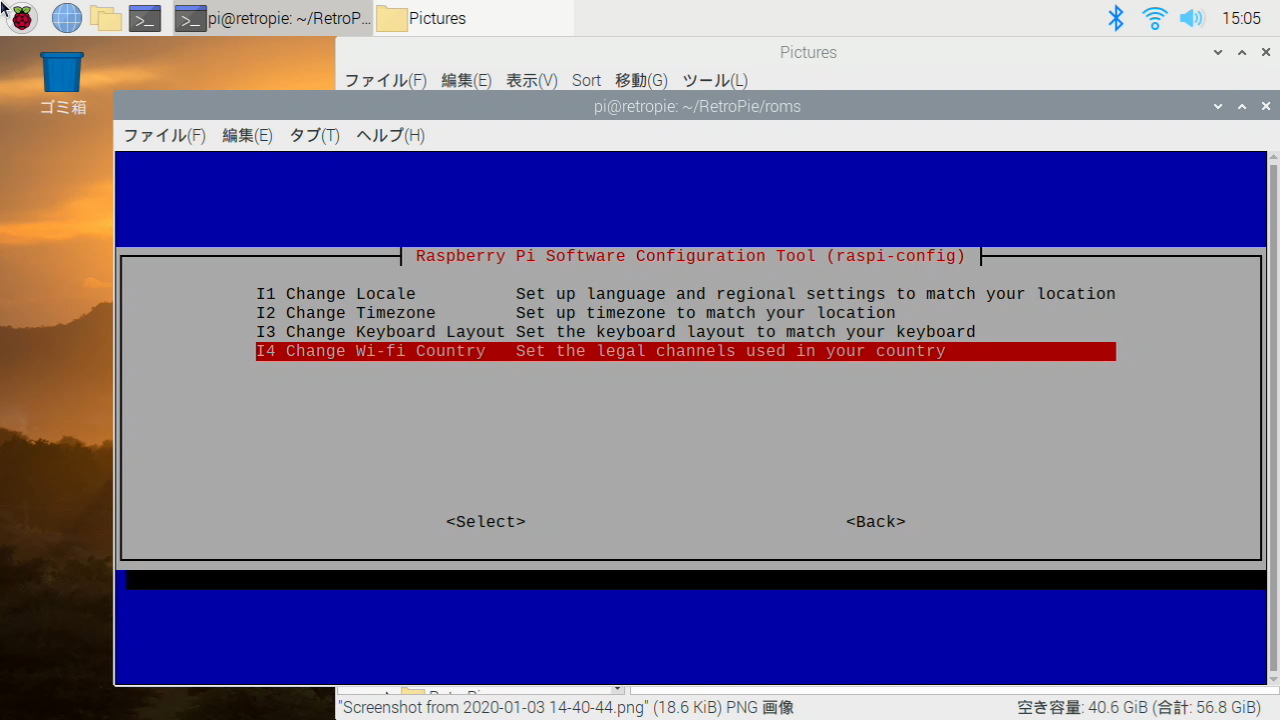Screen dimensions: 1280x720
Task: Click the raspi-config dialog title text
Action: pyautogui.click(x=691, y=256)
